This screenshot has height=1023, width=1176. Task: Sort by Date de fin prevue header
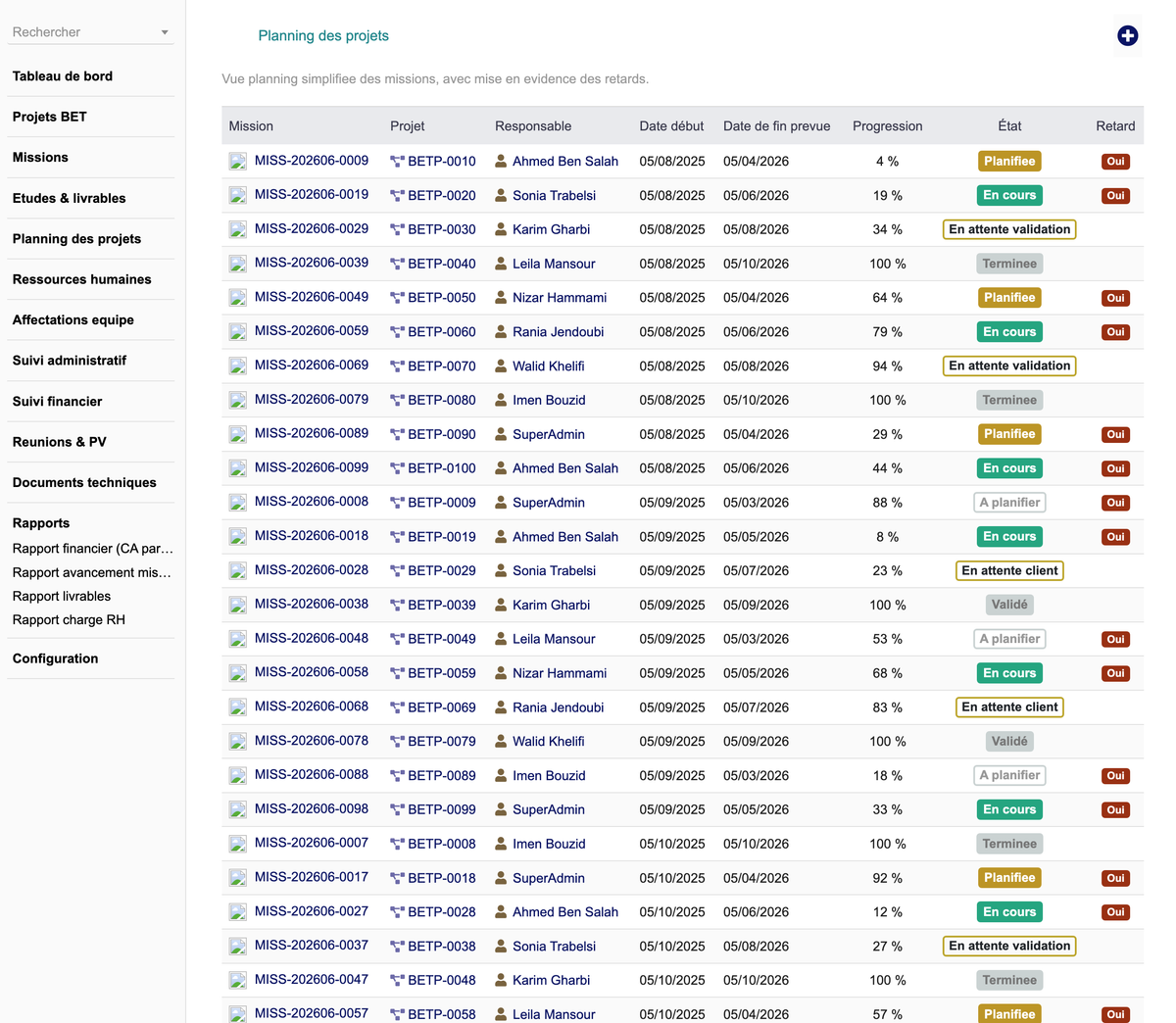tap(777, 126)
